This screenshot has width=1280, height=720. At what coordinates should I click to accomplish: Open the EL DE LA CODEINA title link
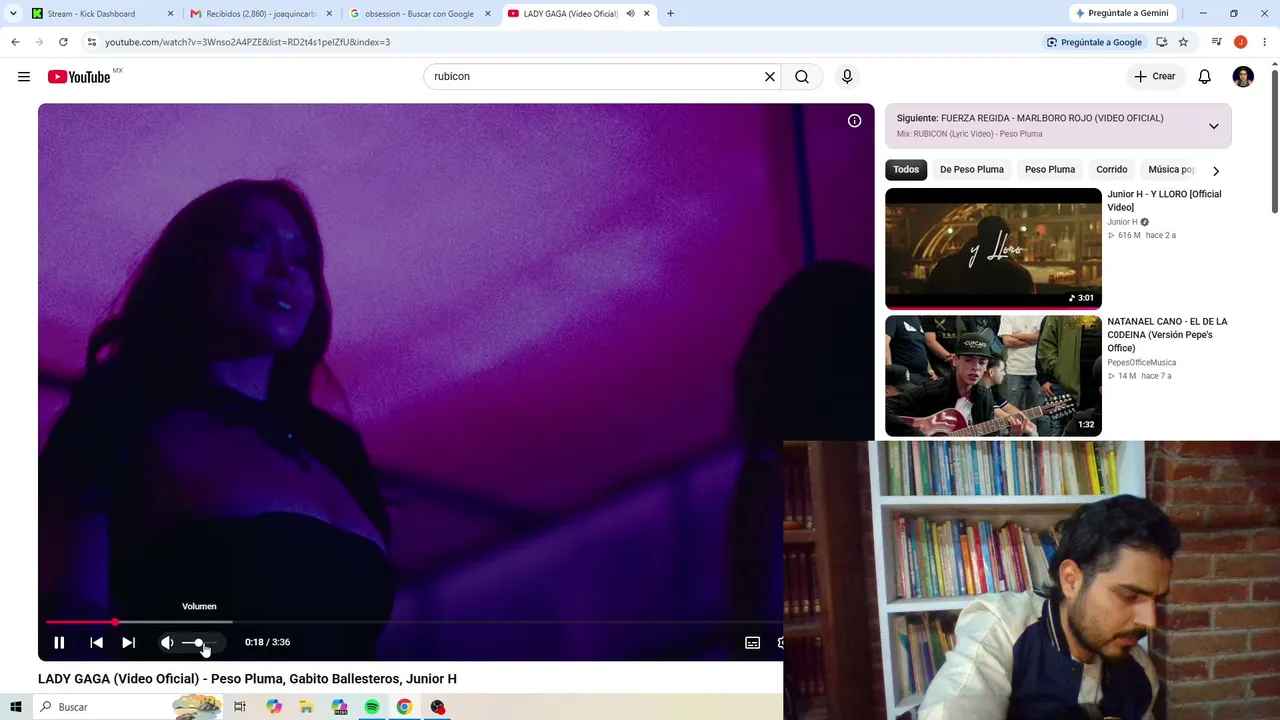[1167, 335]
